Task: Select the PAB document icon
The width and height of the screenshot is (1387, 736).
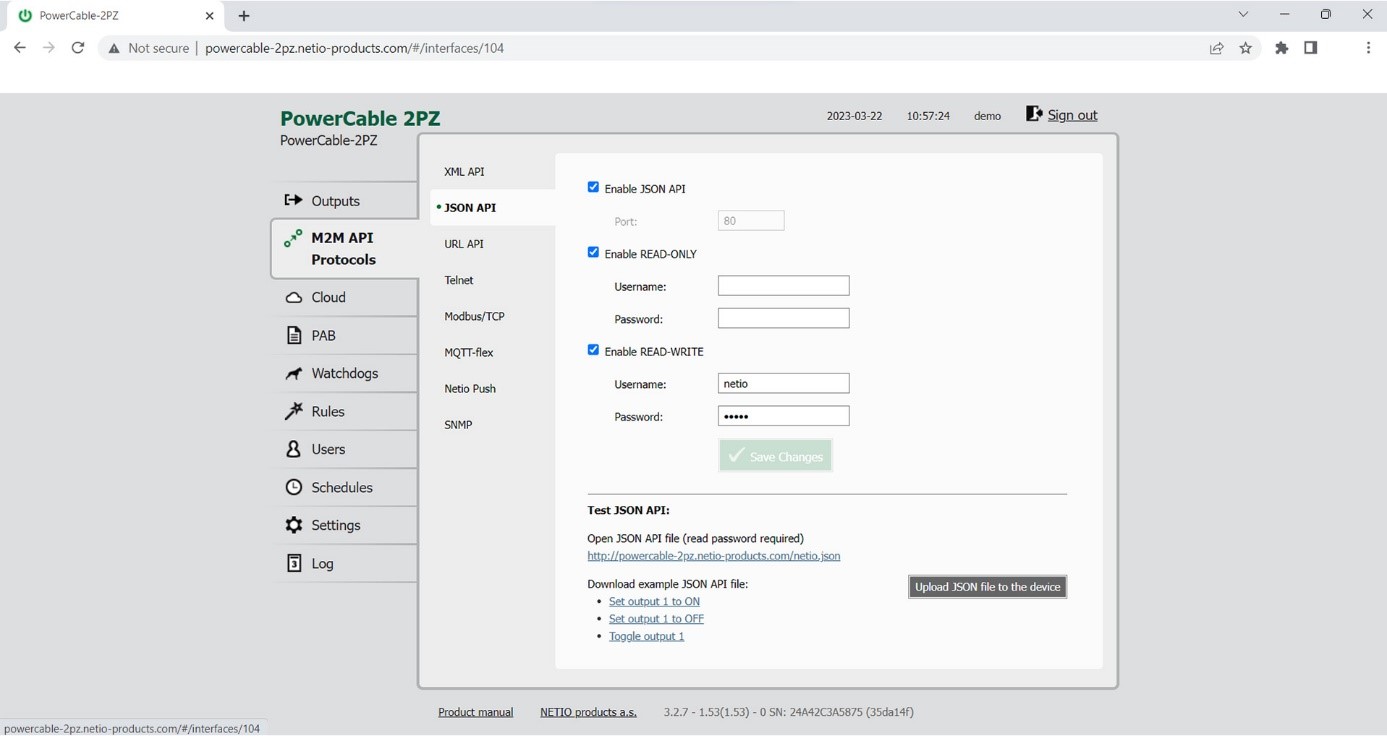Action: coord(293,336)
